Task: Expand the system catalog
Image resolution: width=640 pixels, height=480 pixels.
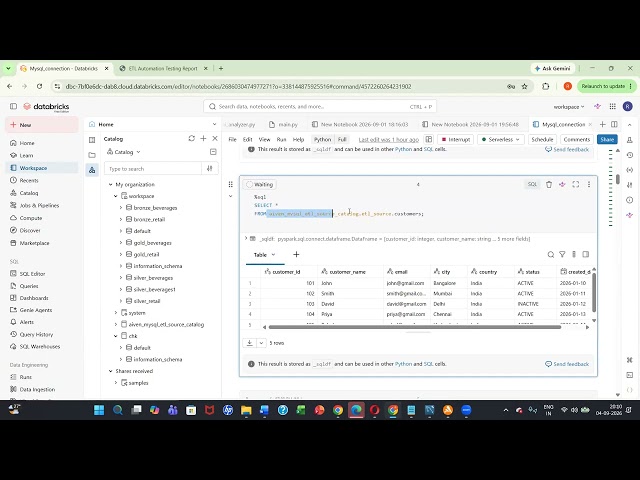Action: [x=116, y=313]
